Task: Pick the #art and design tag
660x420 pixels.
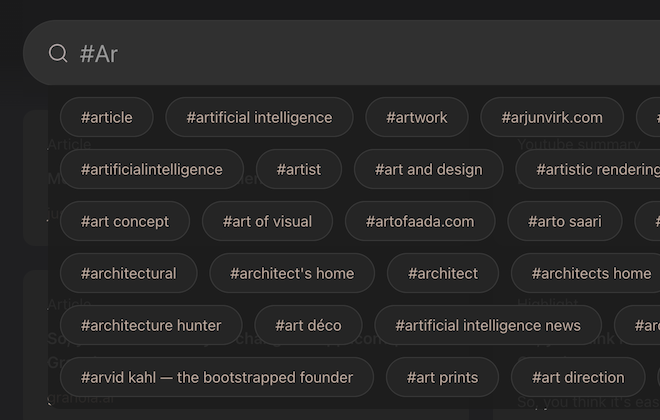Action: tap(428, 169)
